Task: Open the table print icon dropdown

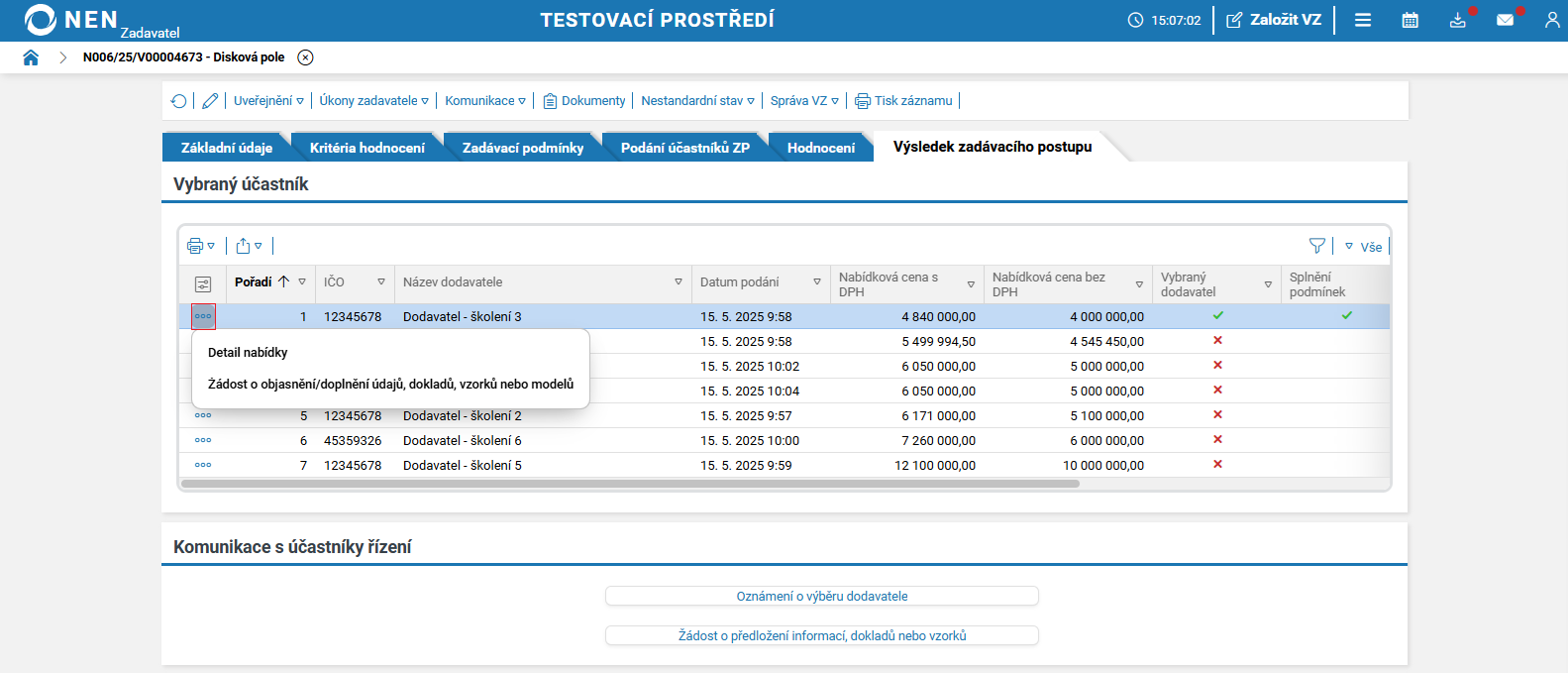Action: click(x=201, y=246)
